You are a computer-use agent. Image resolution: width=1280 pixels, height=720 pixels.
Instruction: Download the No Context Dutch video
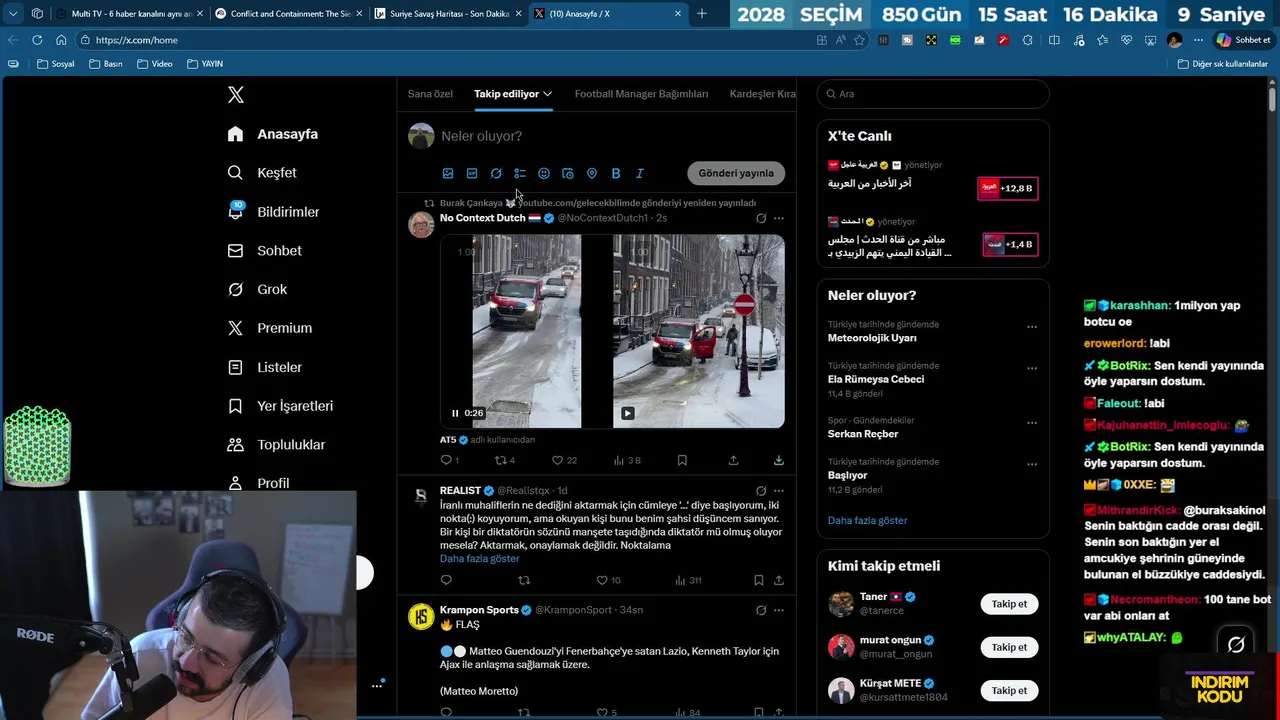(779, 460)
